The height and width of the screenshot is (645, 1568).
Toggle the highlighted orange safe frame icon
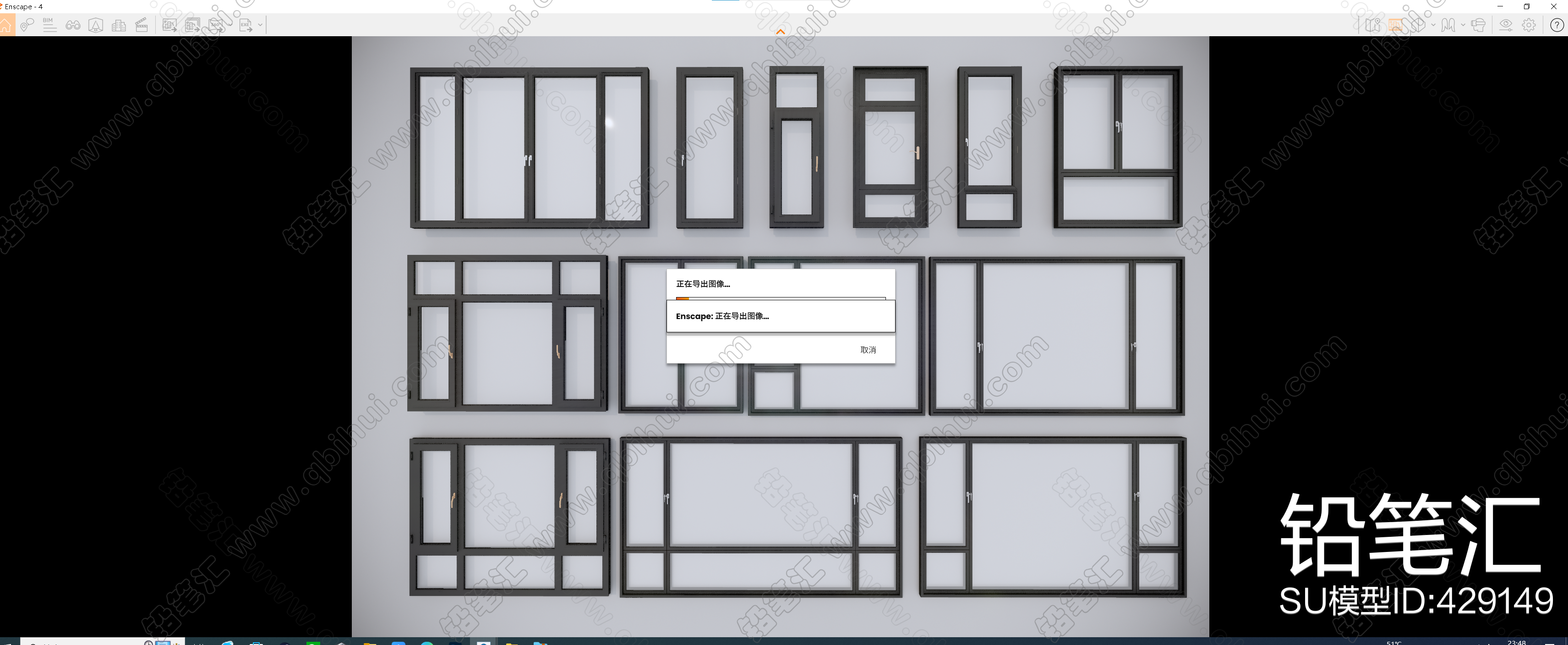1396,25
